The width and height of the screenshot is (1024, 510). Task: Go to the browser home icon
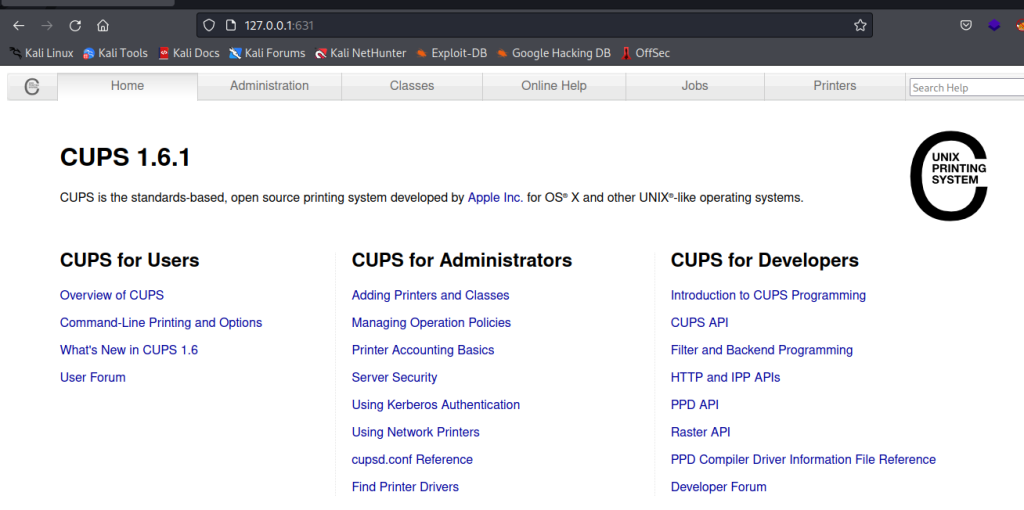[103, 25]
